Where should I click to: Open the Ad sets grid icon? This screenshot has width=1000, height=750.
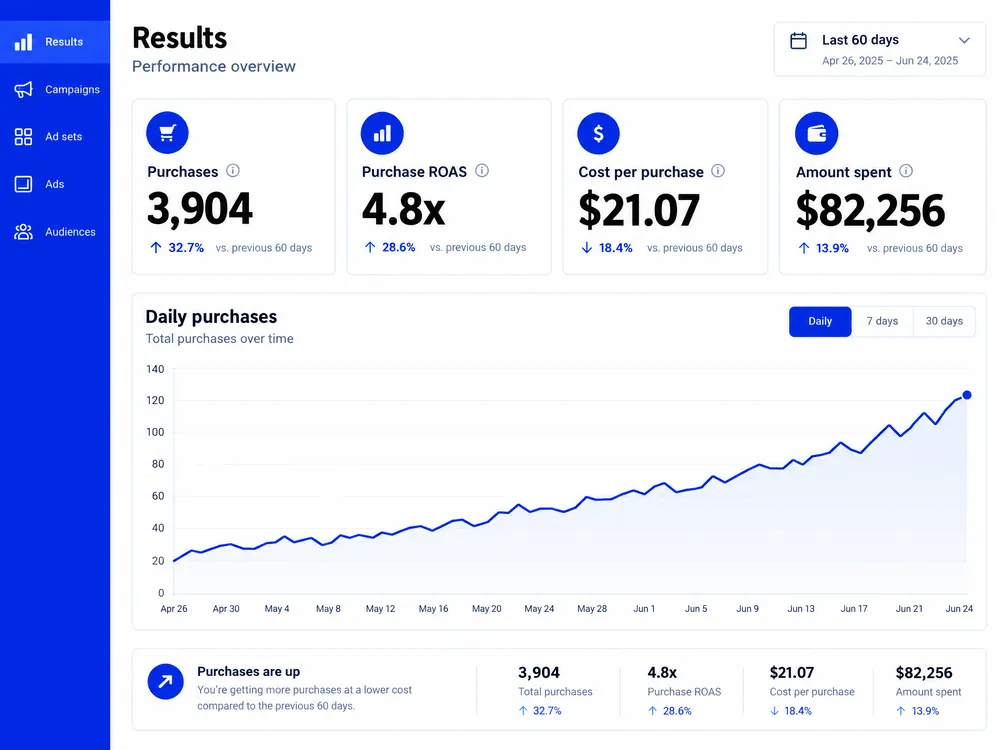coord(24,136)
